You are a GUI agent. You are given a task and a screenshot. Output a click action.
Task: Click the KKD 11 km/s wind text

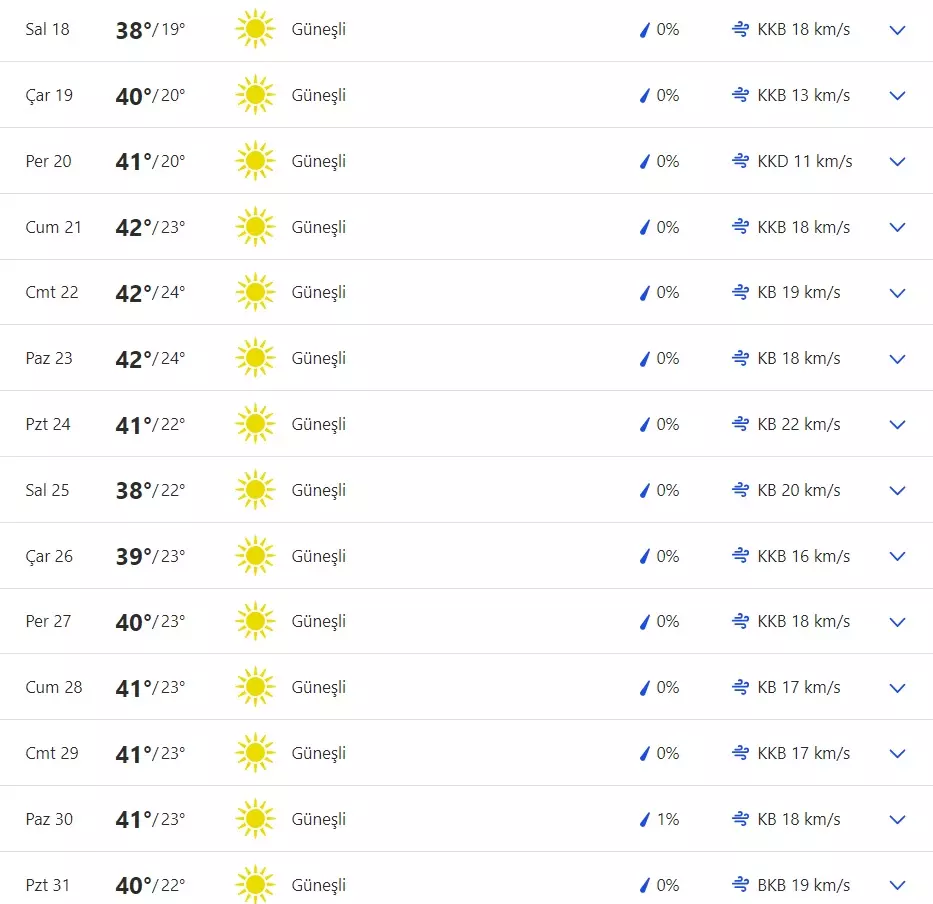[x=805, y=161]
